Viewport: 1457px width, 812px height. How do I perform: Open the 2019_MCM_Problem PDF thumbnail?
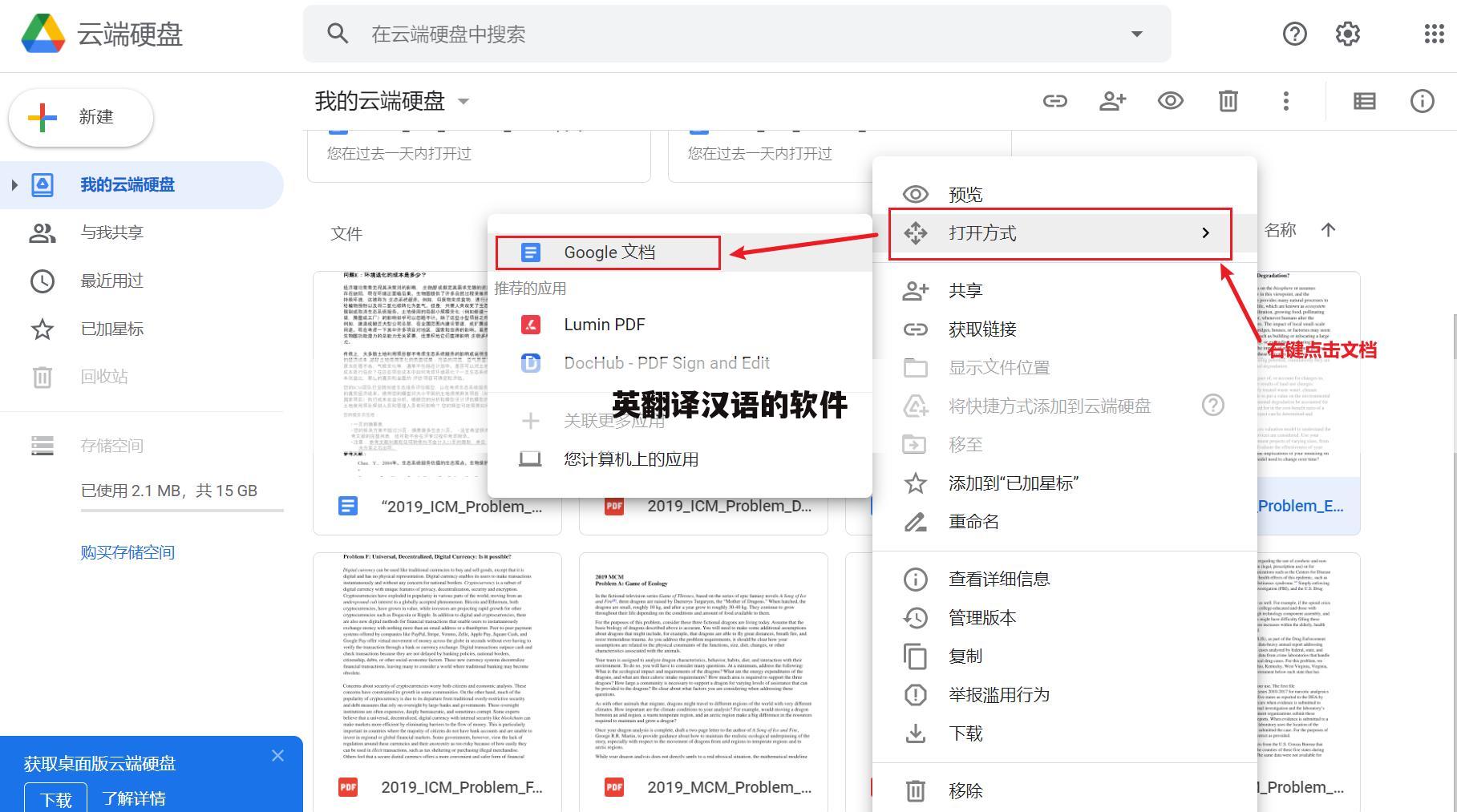click(x=703, y=657)
